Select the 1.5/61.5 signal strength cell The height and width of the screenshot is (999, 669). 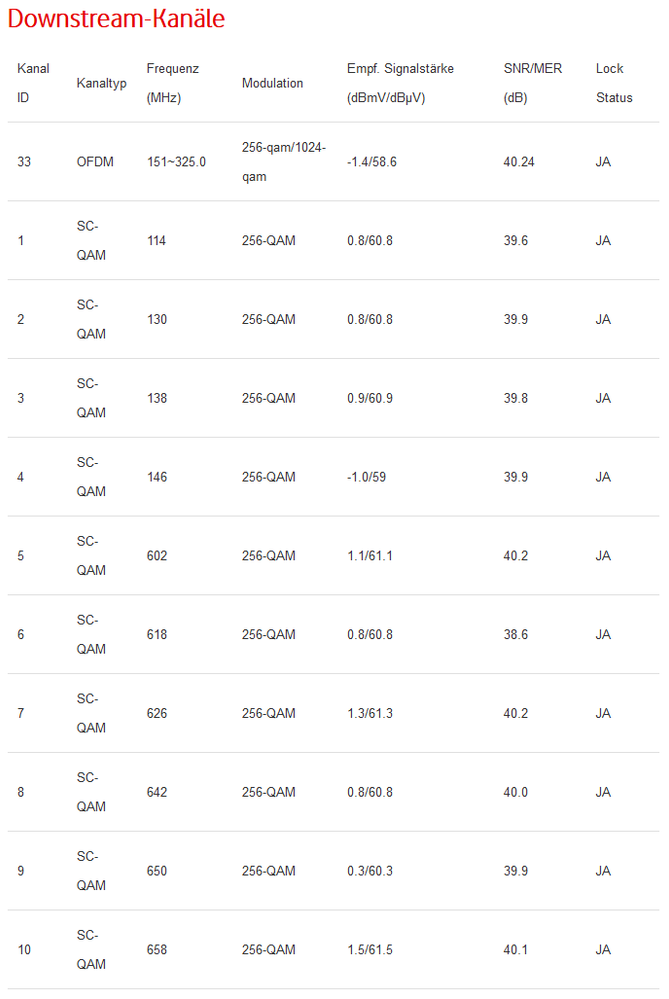click(x=370, y=950)
